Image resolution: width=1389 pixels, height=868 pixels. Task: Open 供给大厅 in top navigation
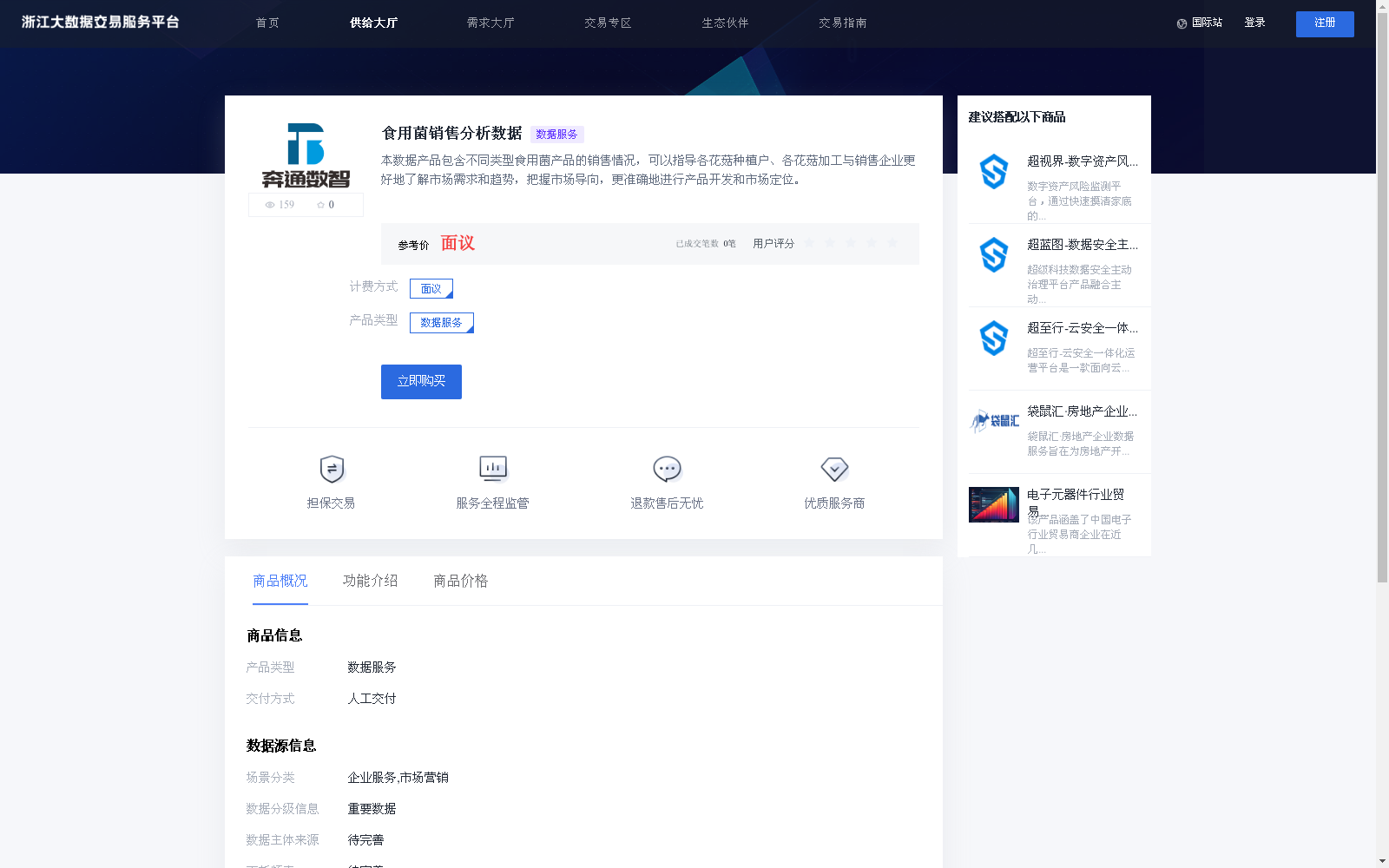[x=373, y=23]
